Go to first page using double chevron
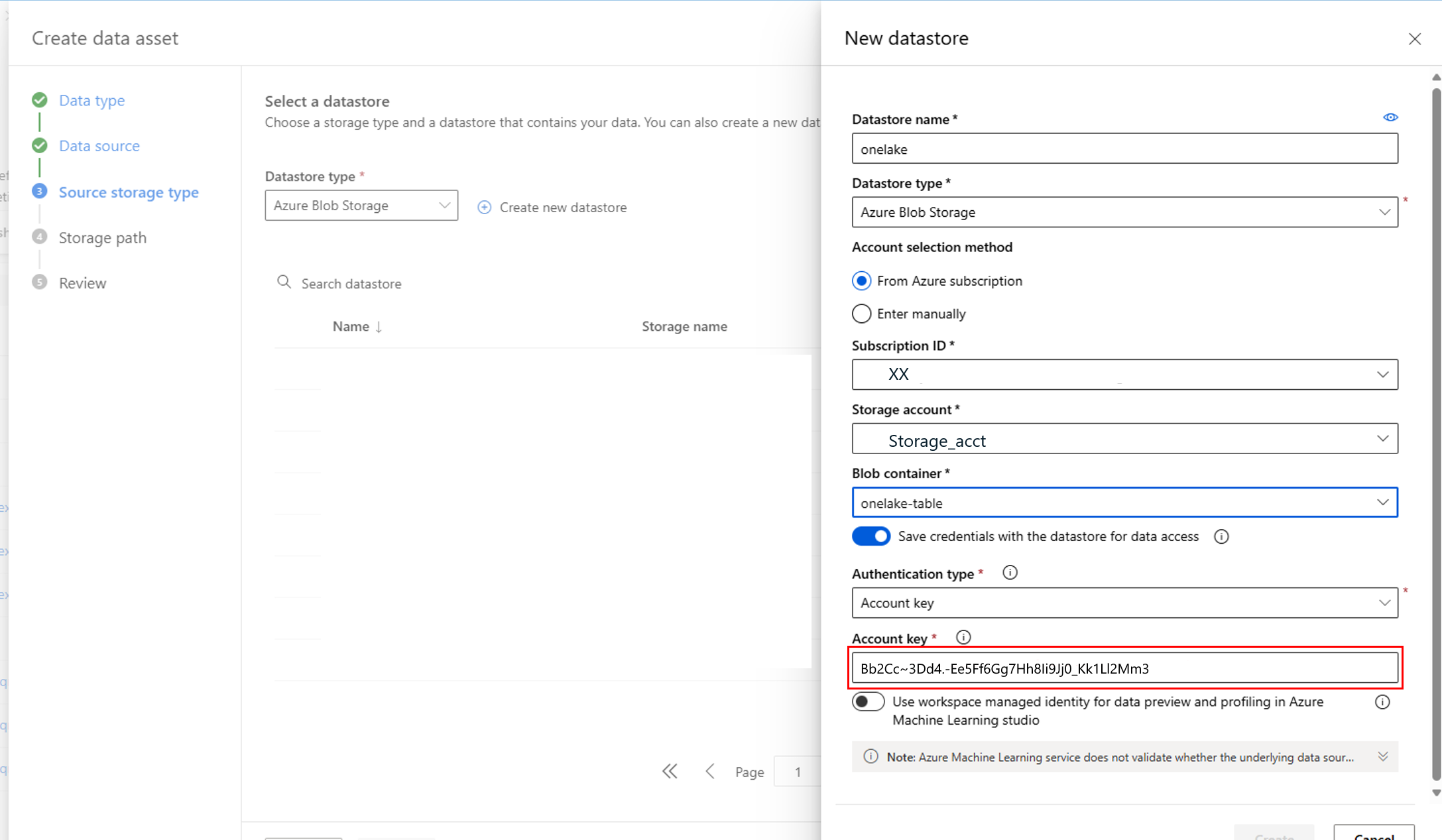This screenshot has width=1442, height=840. pyautogui.click(x=670, y=771)
